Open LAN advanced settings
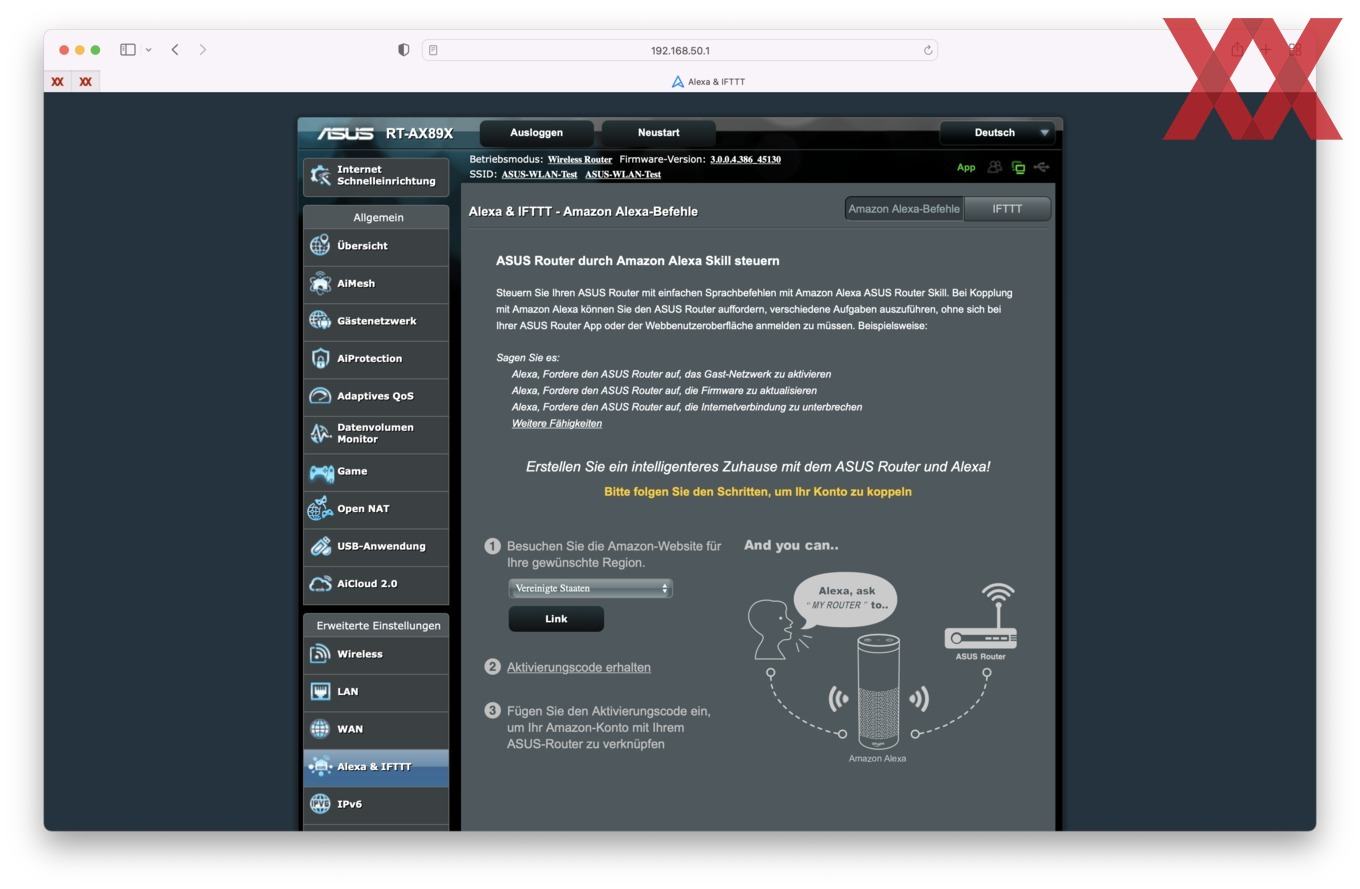Image resolution: width=1360 pixels, height=889 pixels. click(376, 692)
